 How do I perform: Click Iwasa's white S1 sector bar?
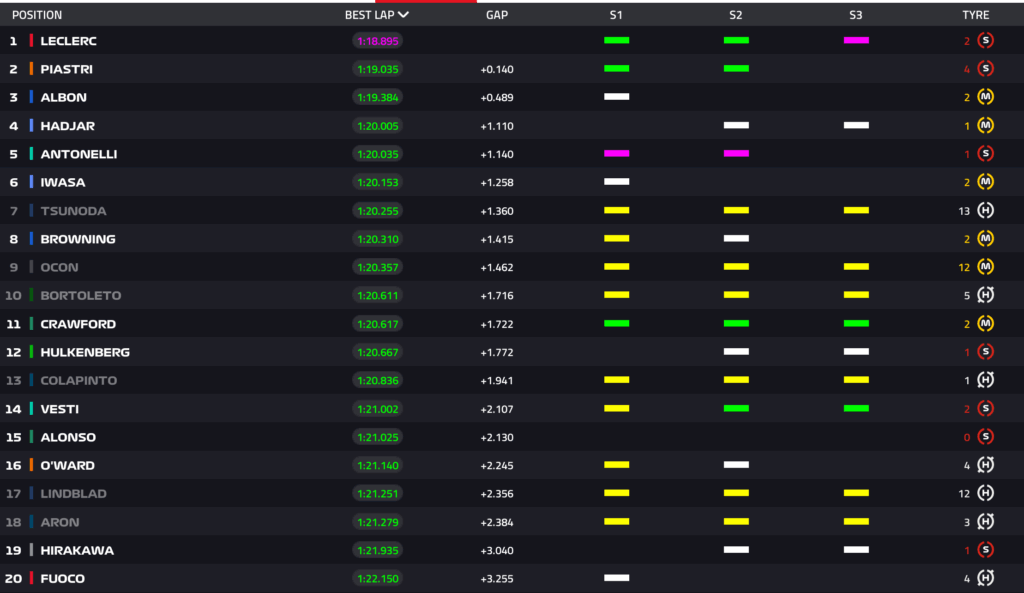point(616,182)
